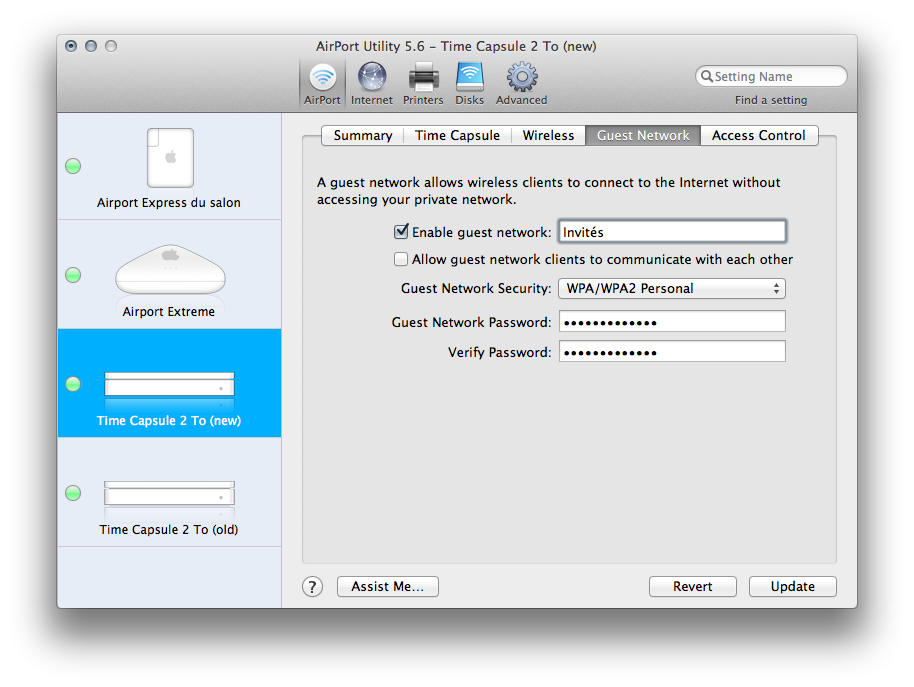Switch to the Summary tab
This screenshot has width=914, height=687.
tap(362, 136)
